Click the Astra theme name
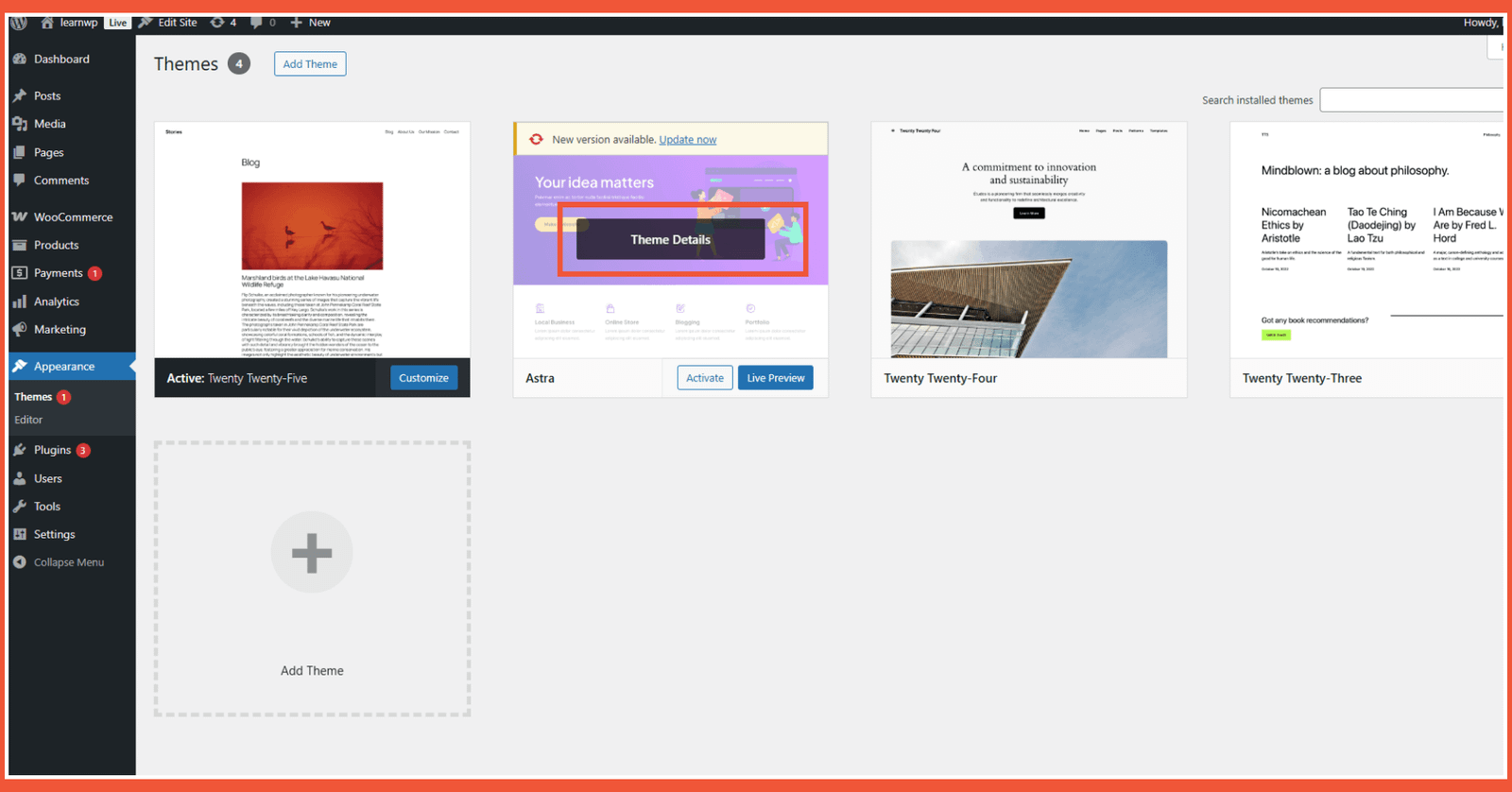Image resolution: width=1512 pixels, height=792 pixels. [540, 378]
